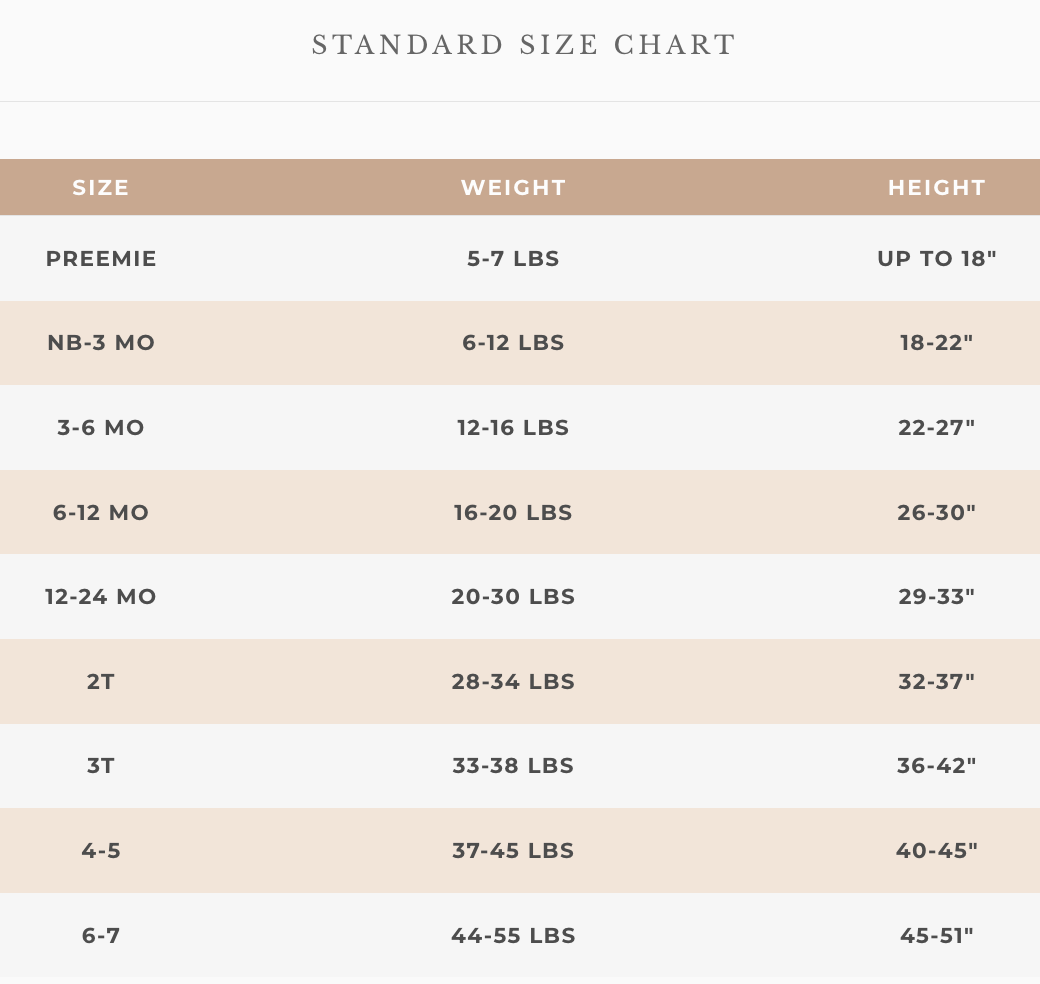
Task: Click the Standard Size Chart title
Action: [524, 45]
